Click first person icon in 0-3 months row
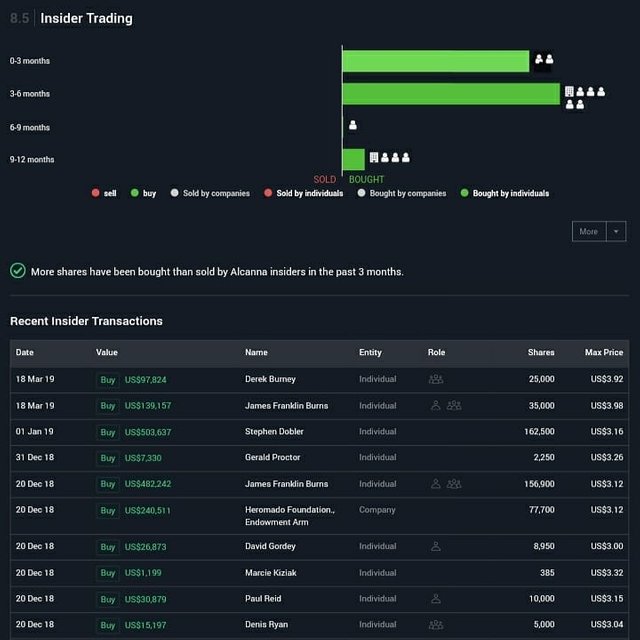The image size is (640, 640). (539, 59)
